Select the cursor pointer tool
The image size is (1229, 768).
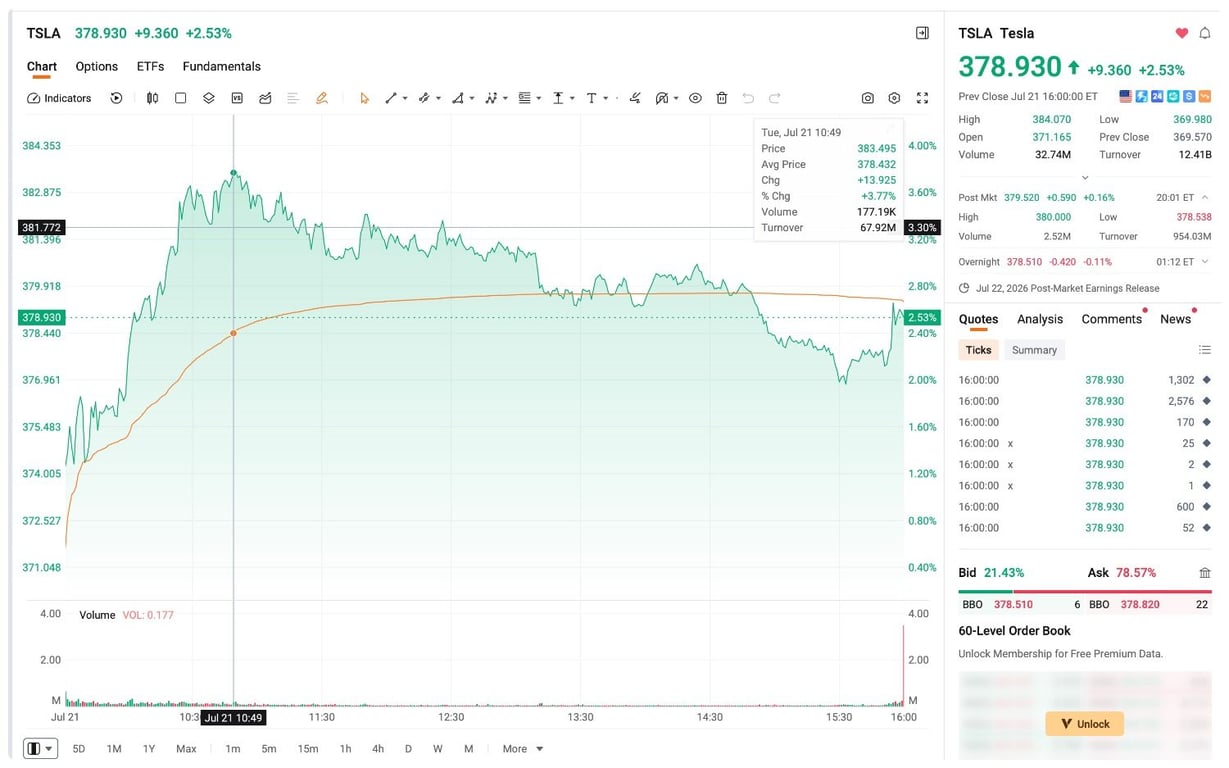(364, 98)
